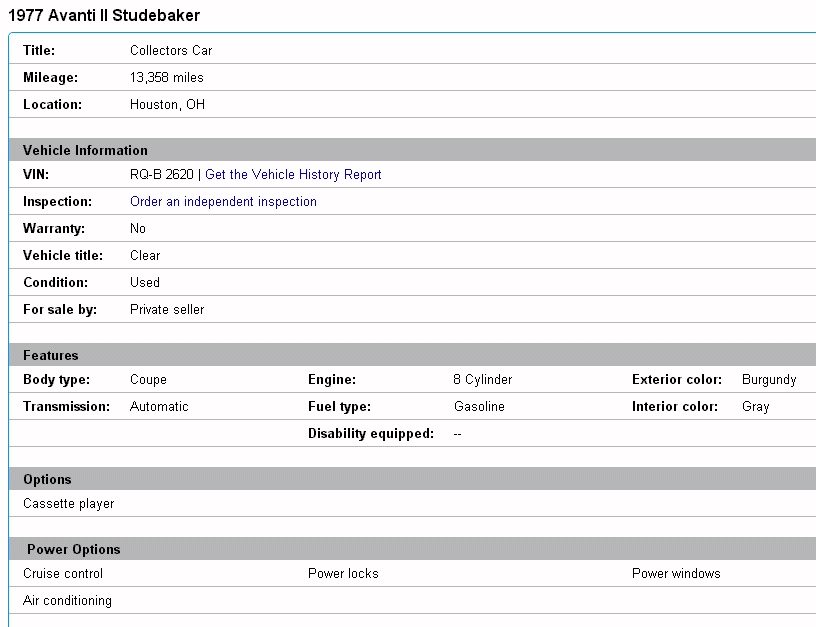Click the Gray interior color value
Viewport: 816px width, 627px height.
(755, 407)
